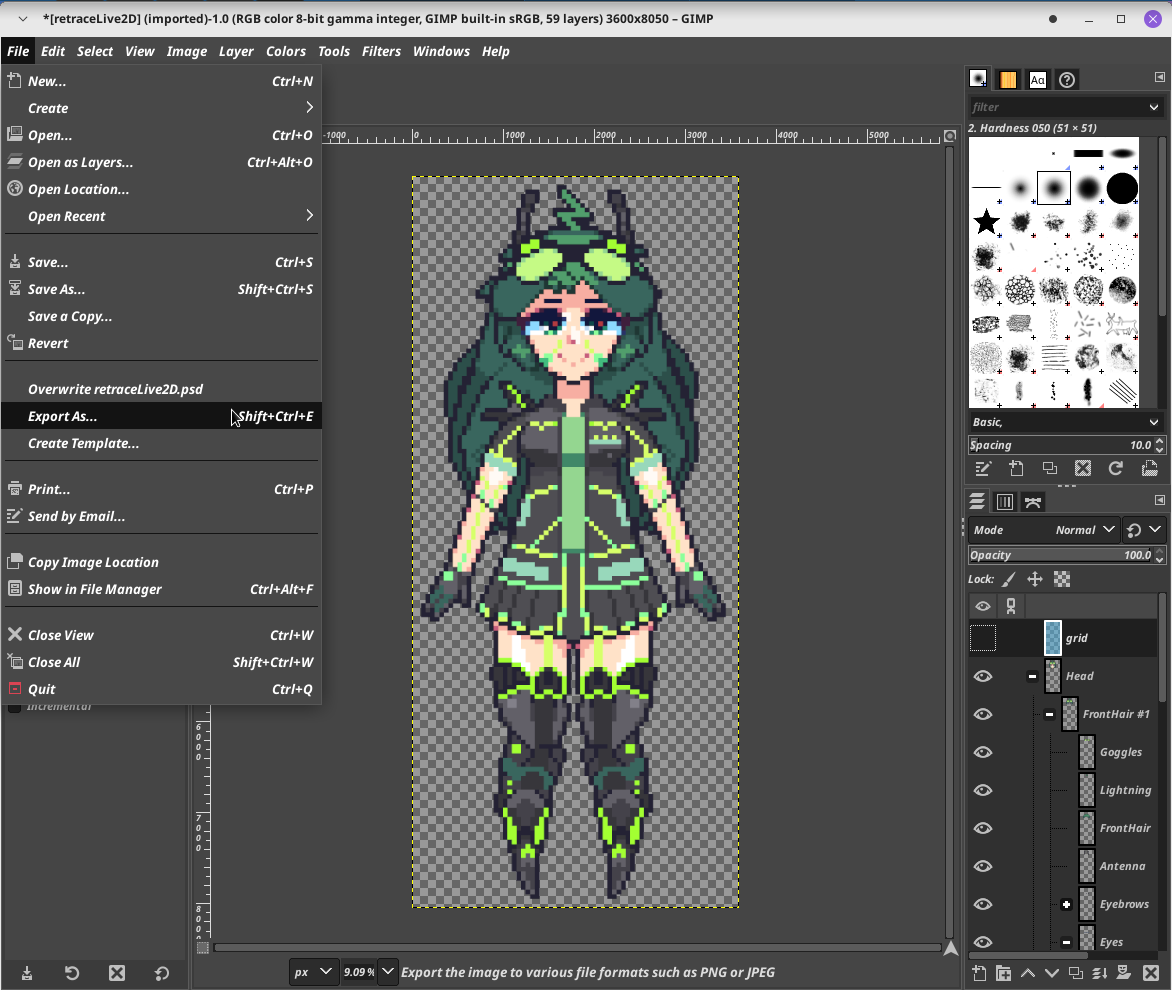Open the px units dropdown
The image size is (1172, 990).
[312, 972]
